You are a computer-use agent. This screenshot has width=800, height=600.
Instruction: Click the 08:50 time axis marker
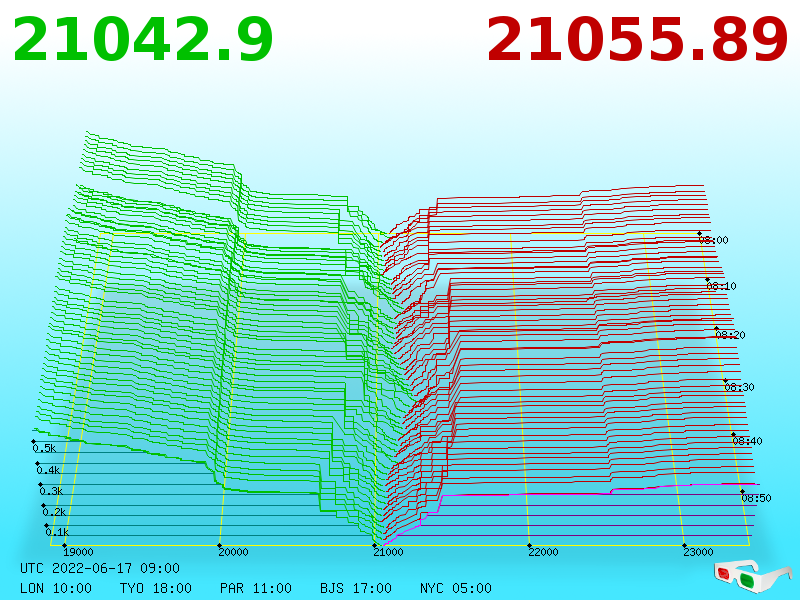click(x=756, y=498)
